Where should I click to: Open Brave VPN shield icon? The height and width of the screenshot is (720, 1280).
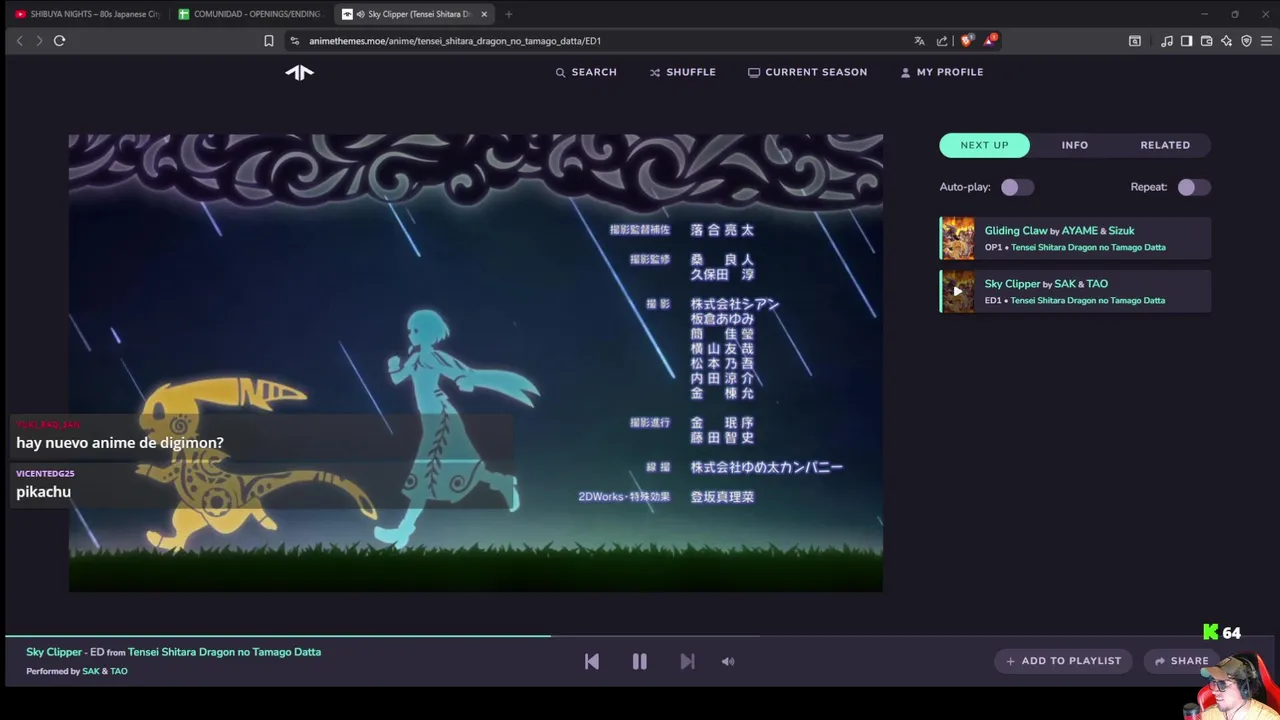pyautogui.click(x=1246, y=41)
